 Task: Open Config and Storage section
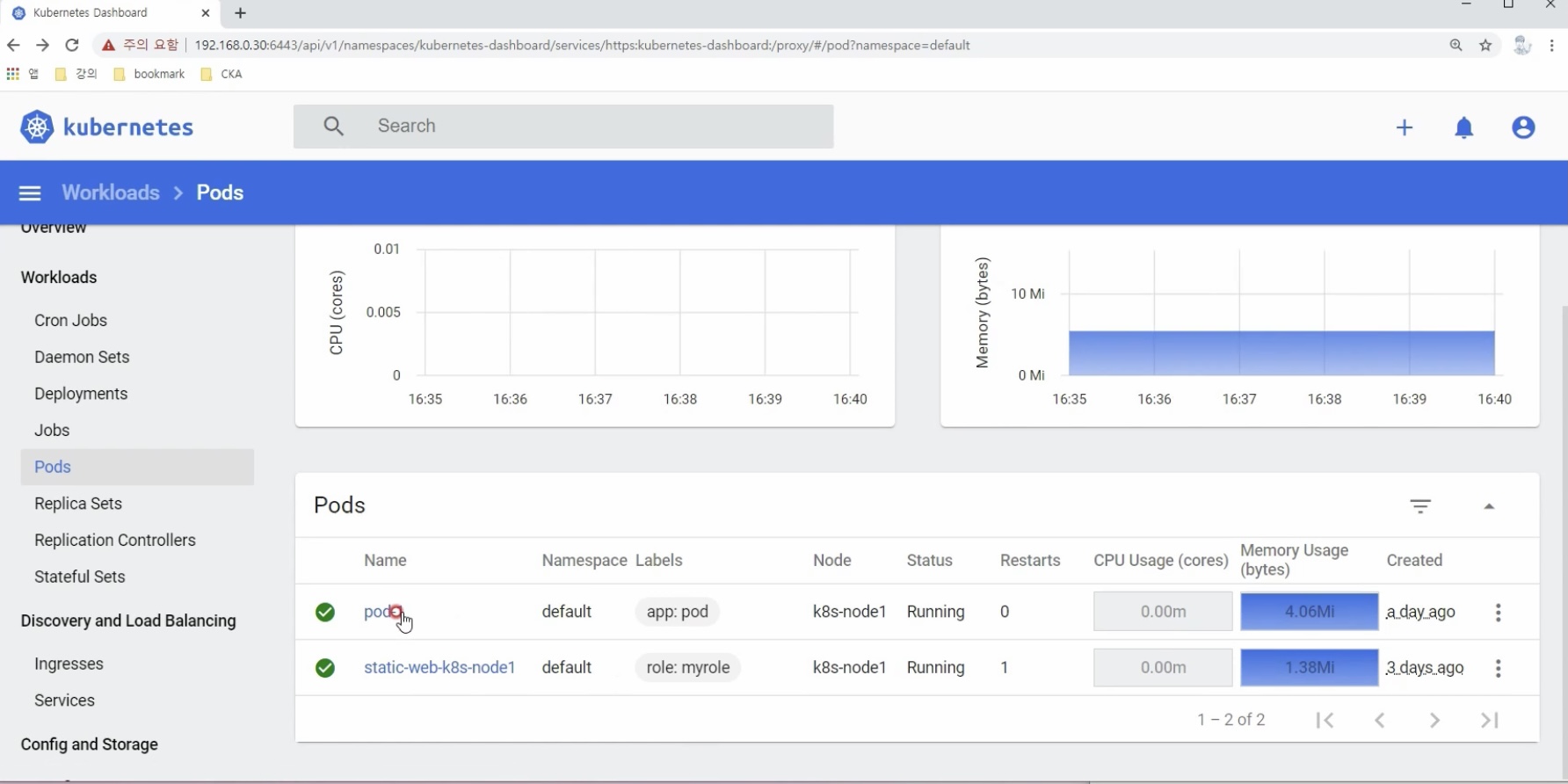click(x=90, y=745)
